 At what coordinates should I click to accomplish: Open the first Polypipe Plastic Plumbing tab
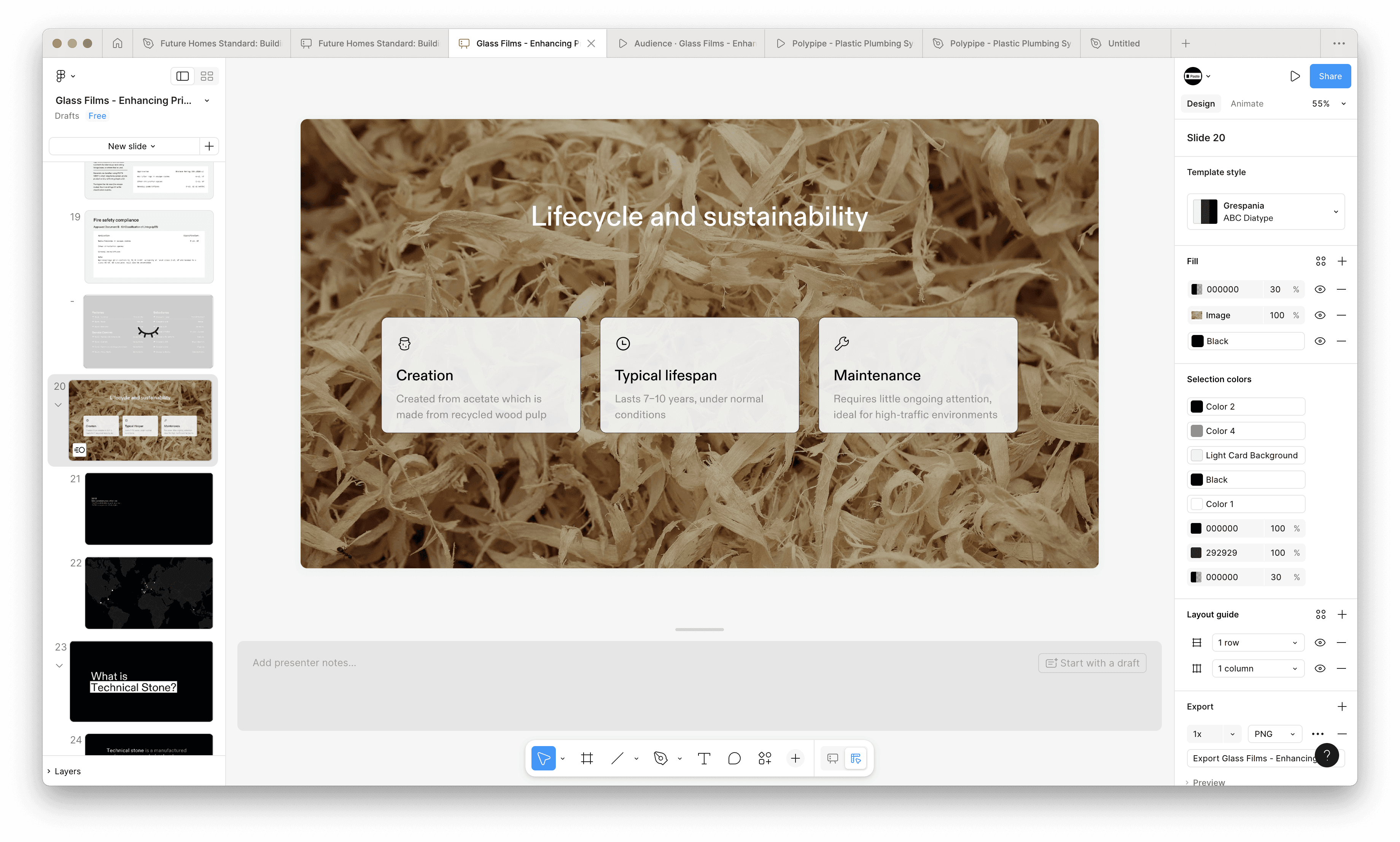coord(843,43)
